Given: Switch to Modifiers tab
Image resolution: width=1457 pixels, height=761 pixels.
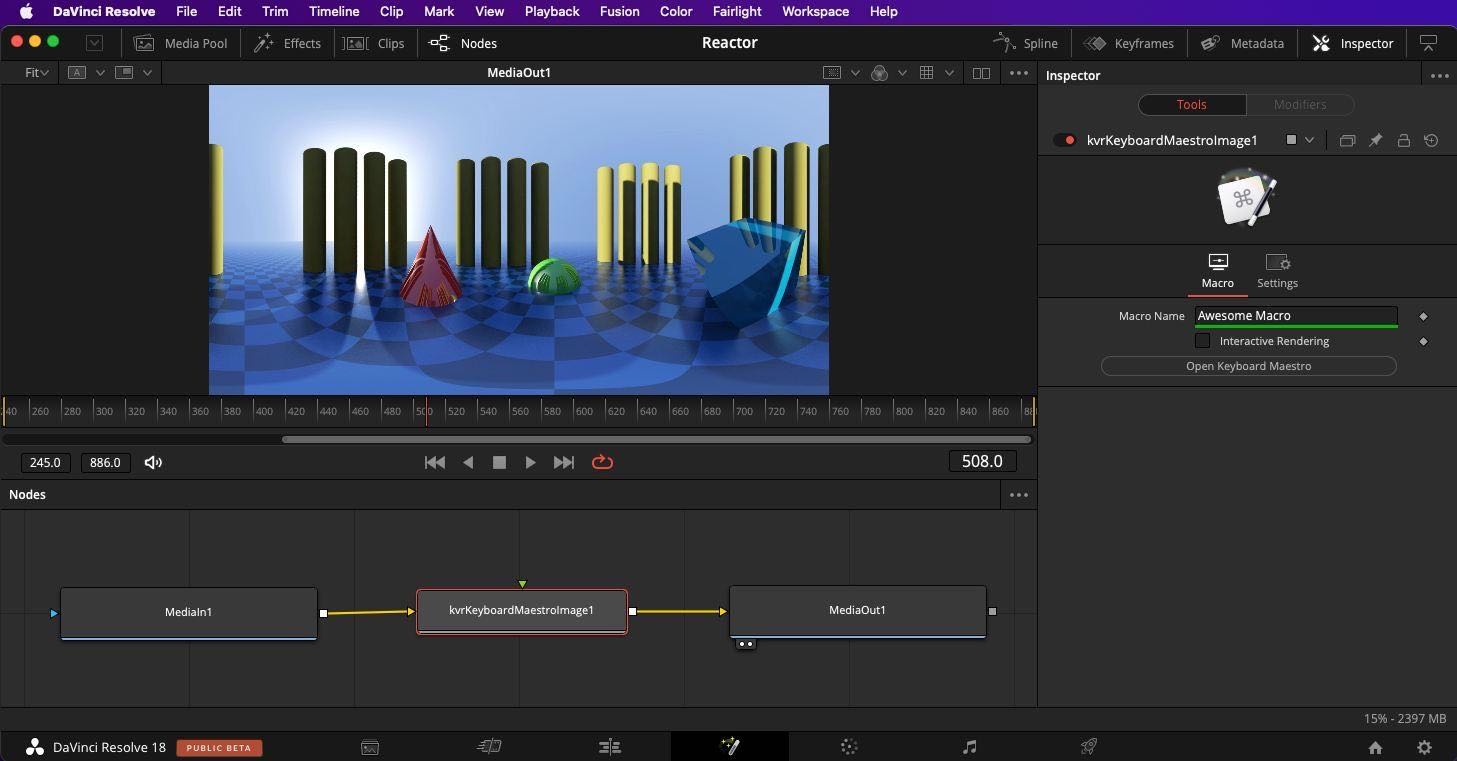Looking at the screenshot, I should (1300, 104).
